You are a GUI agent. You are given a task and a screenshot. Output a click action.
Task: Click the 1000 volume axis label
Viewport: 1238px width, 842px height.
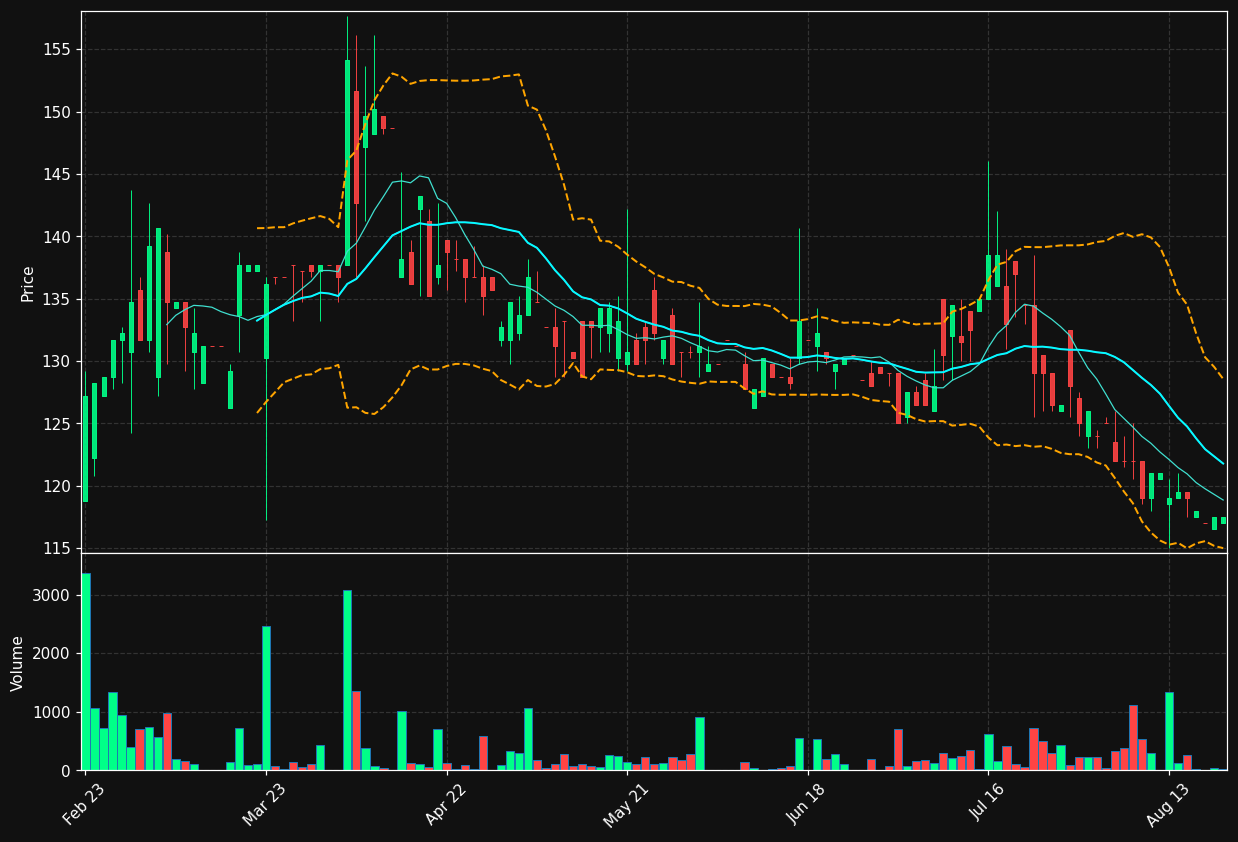coord(53,713)
